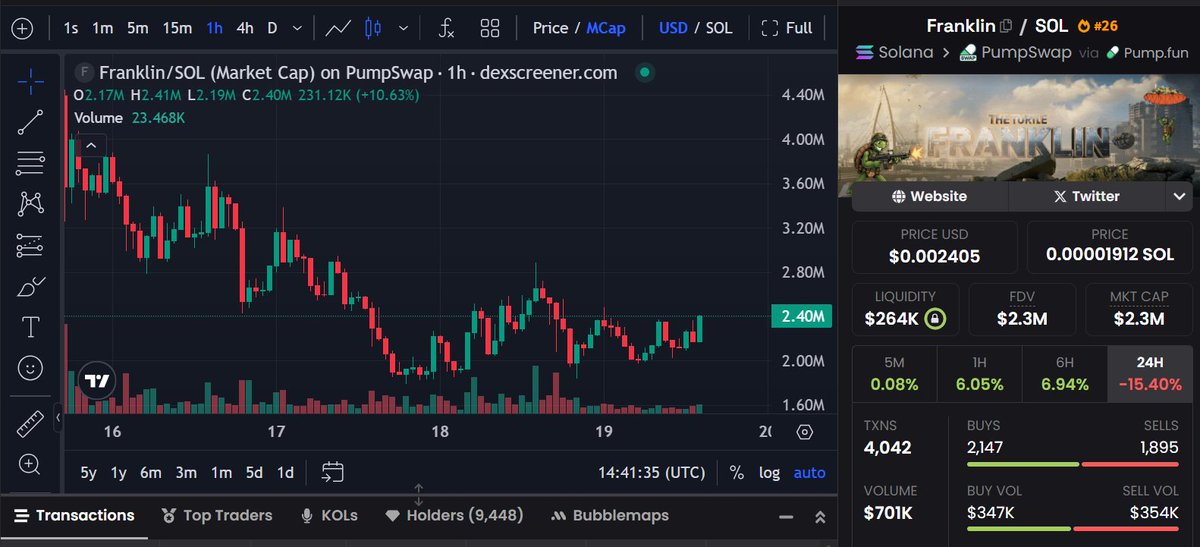Switch to line chart style
The width and height of the screenshot is (1200, 547).
(338, 28)
